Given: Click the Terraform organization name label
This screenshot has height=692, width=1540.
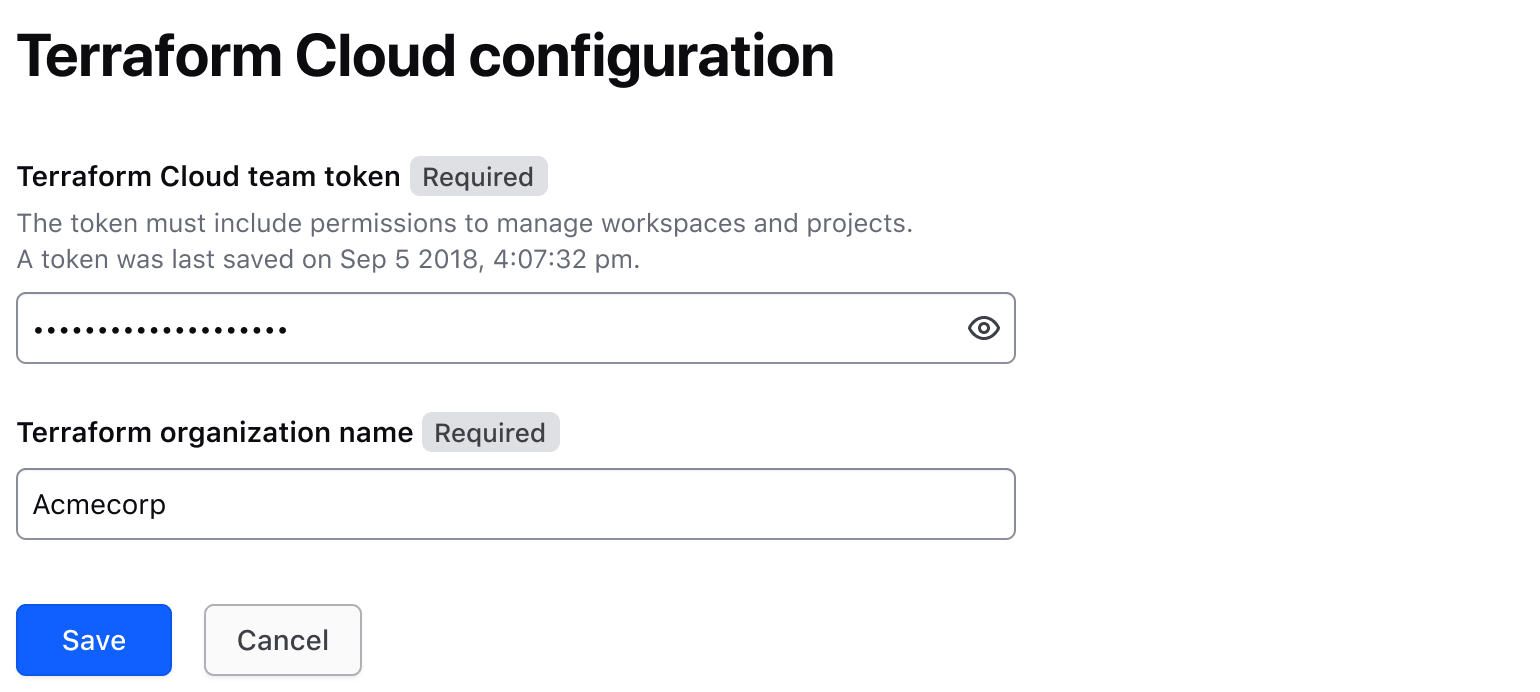Looking at the screenshot, I should [x=214, y=432].
